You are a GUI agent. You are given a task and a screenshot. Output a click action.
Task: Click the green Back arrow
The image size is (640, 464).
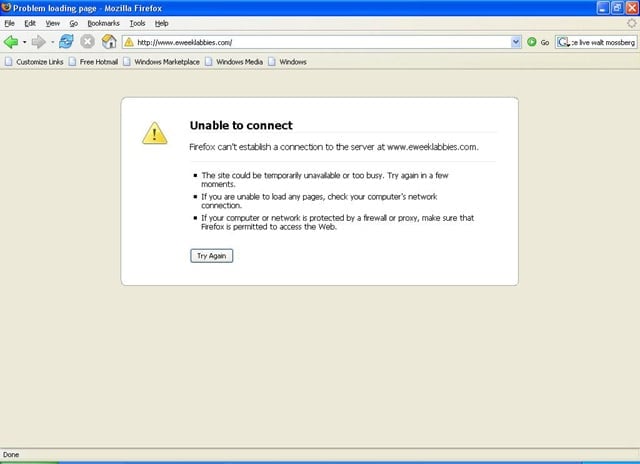11,42
